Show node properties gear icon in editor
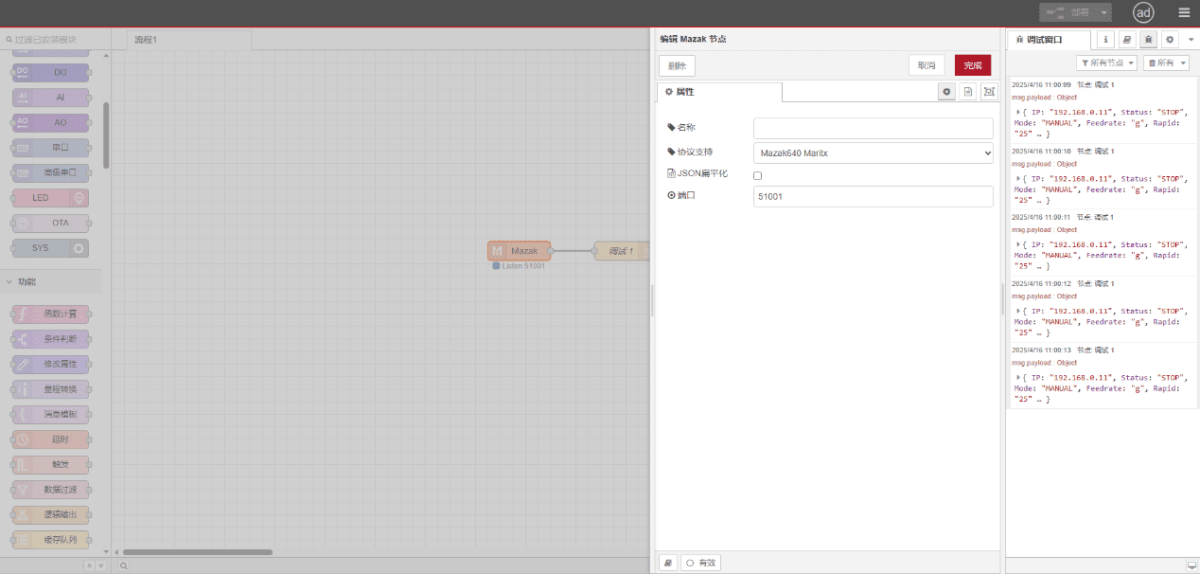Screen dimensions: 1200x574 (946, 91)
